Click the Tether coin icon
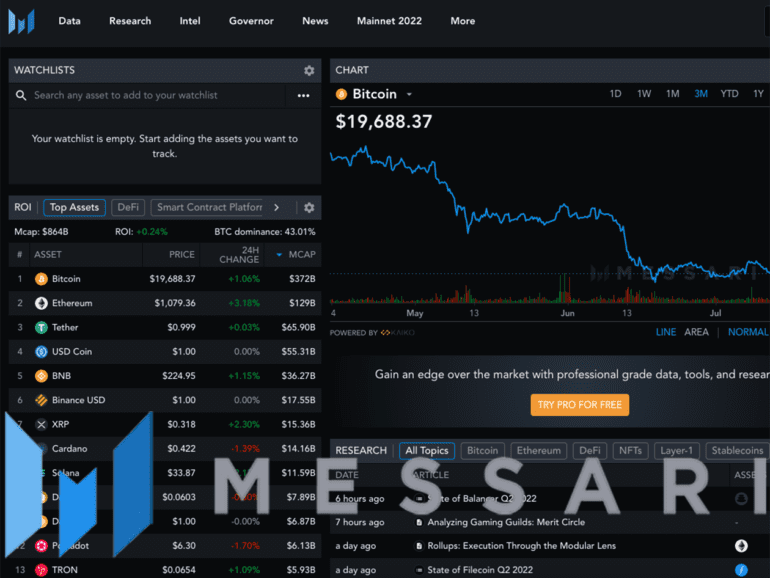The height and width of the screenshot is (578, 770). (41, 328)
